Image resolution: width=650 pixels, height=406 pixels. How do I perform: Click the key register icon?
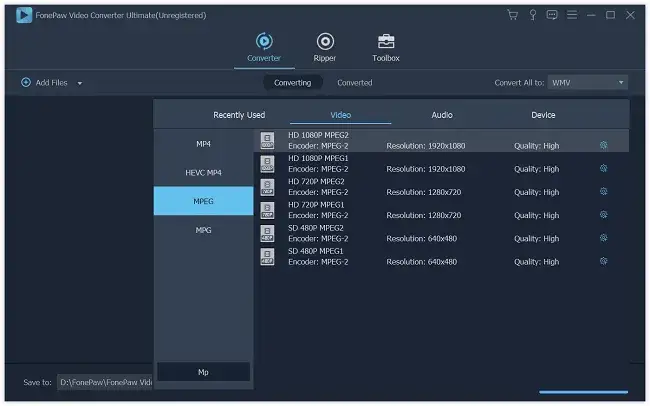[x=533, y=15]
